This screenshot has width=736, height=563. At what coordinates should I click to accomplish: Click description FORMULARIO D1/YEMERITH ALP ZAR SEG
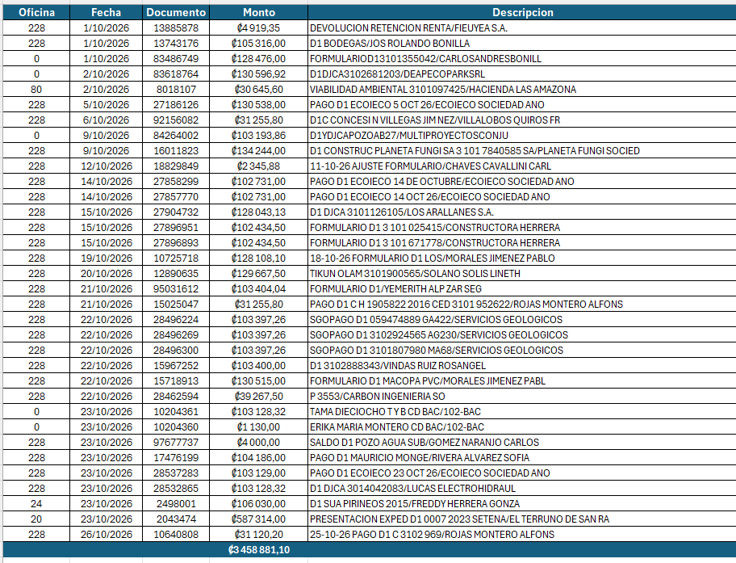(x=396, y=289)
